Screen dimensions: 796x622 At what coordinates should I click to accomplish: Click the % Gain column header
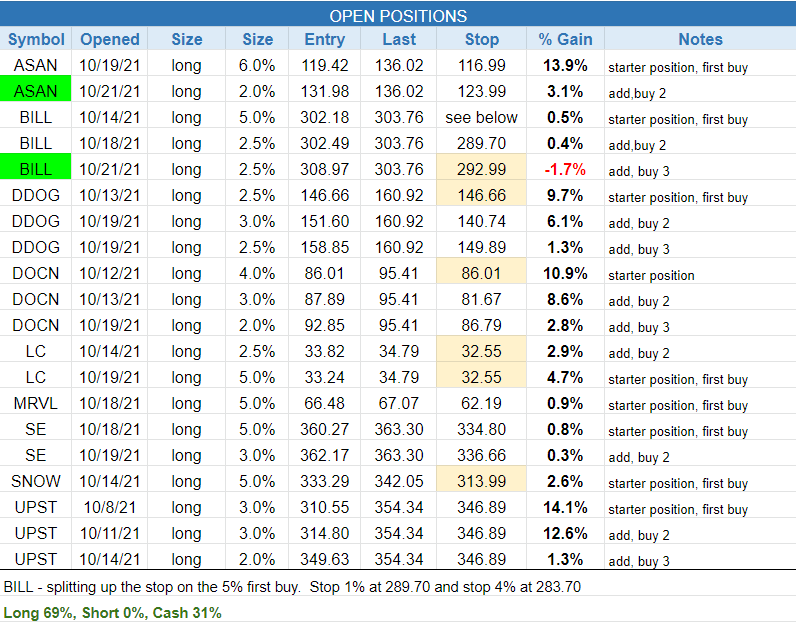tap(565, 39)
